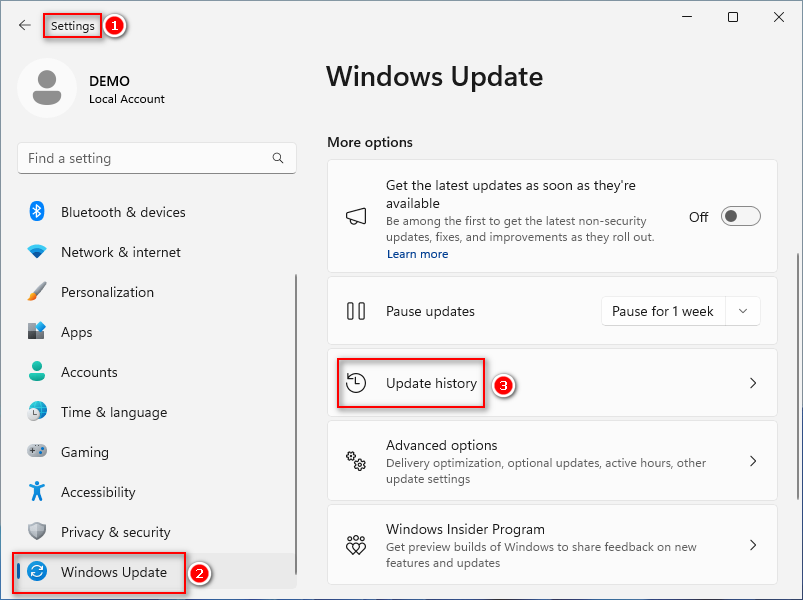
Task: Open Bluetooth & devices settings
Action: [156, 212]
